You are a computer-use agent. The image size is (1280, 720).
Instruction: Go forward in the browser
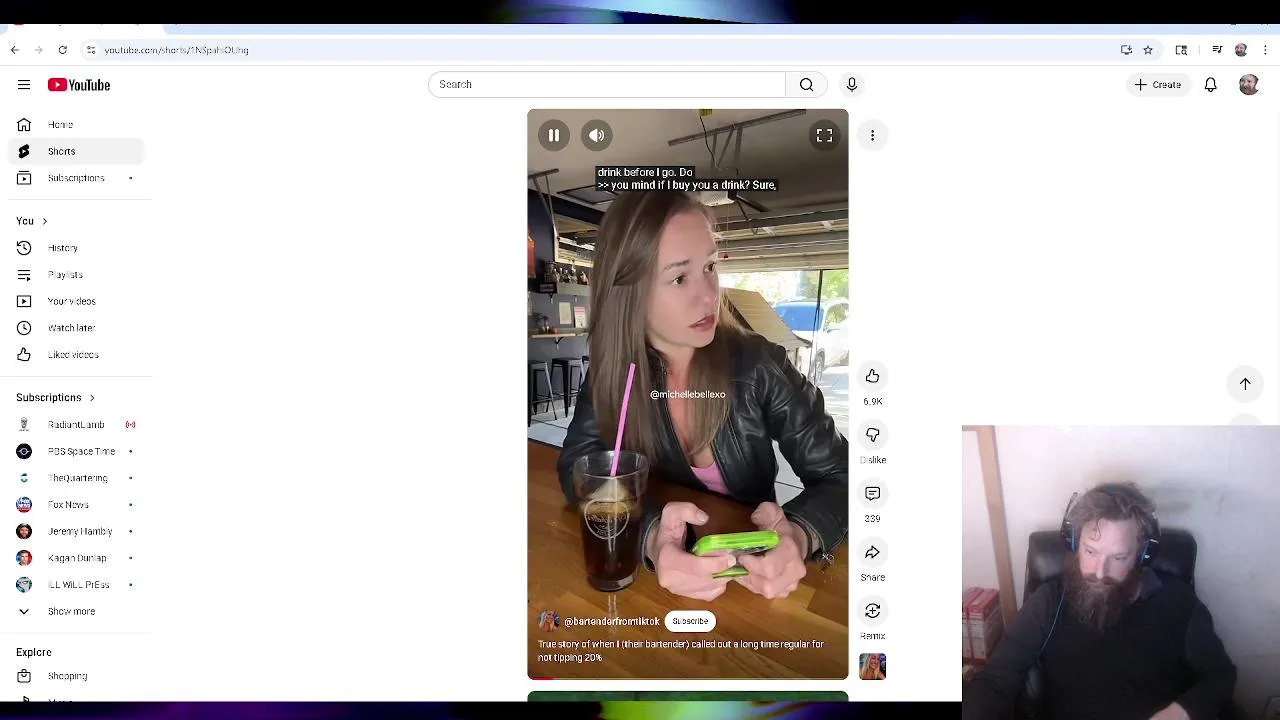tap(39, 50)
